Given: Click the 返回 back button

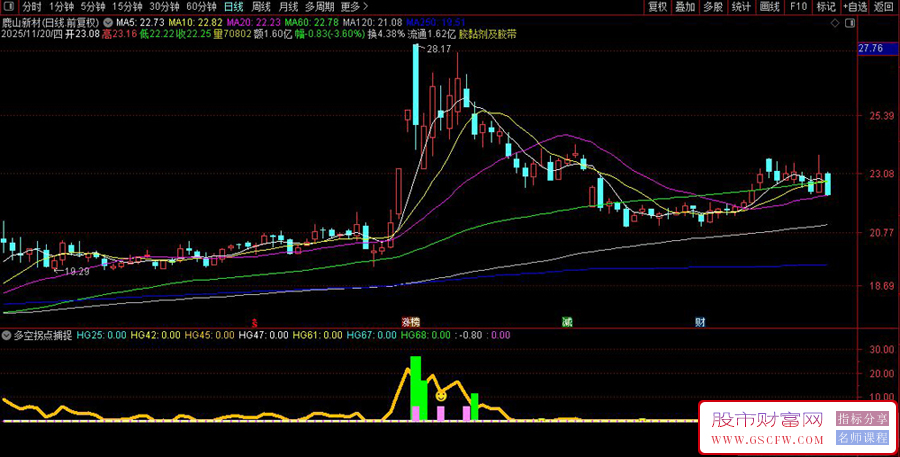Looking at the screenshot, I should (x=886, y=6).
